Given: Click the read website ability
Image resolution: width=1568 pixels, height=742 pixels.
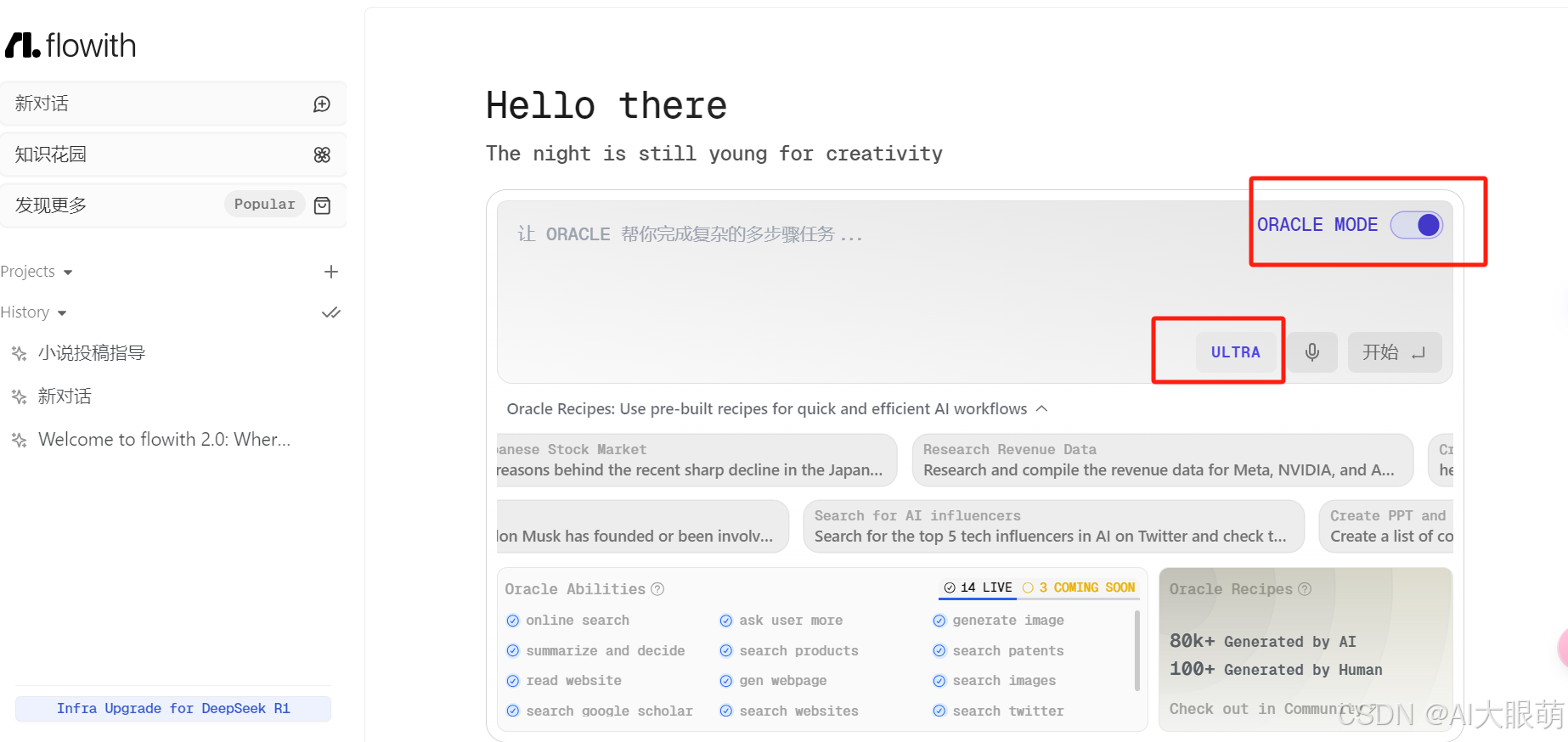Looking at the screenshot, I should [564, 681].
